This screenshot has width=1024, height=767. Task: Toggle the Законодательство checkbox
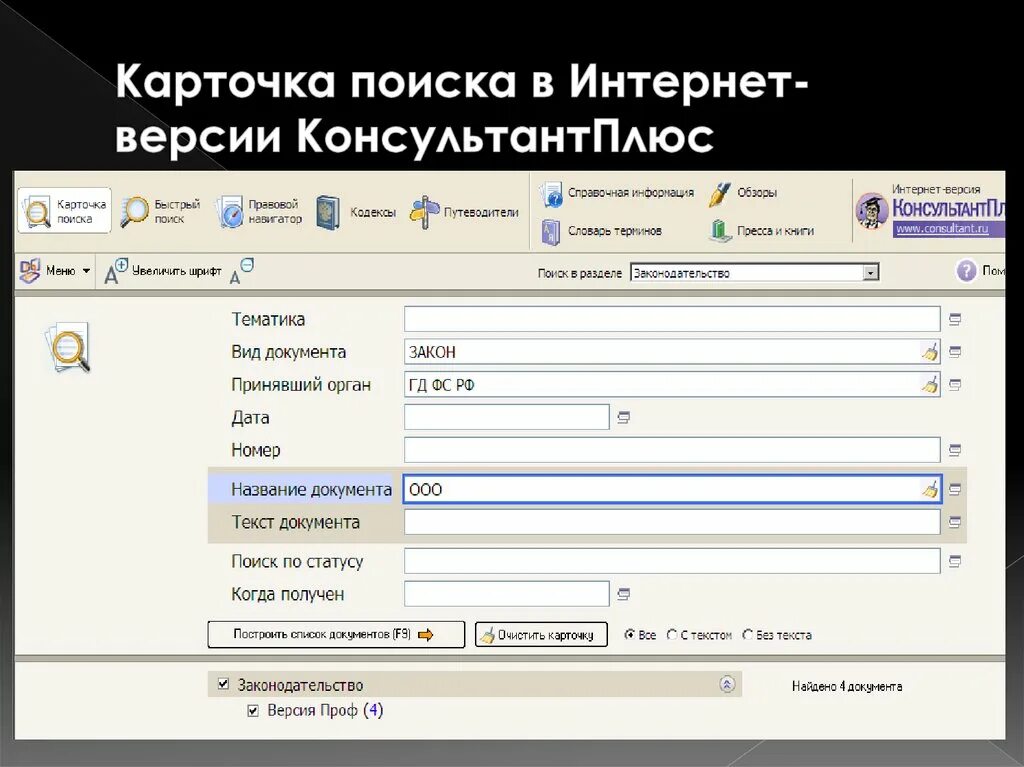click(x=223, y=684)
